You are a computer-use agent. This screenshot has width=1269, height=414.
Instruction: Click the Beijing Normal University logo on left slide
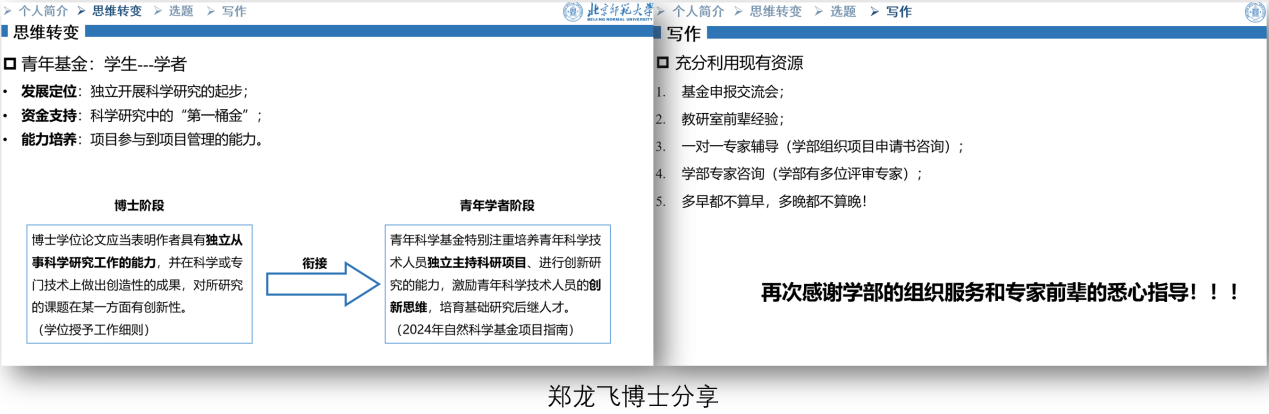pos(606,12)
